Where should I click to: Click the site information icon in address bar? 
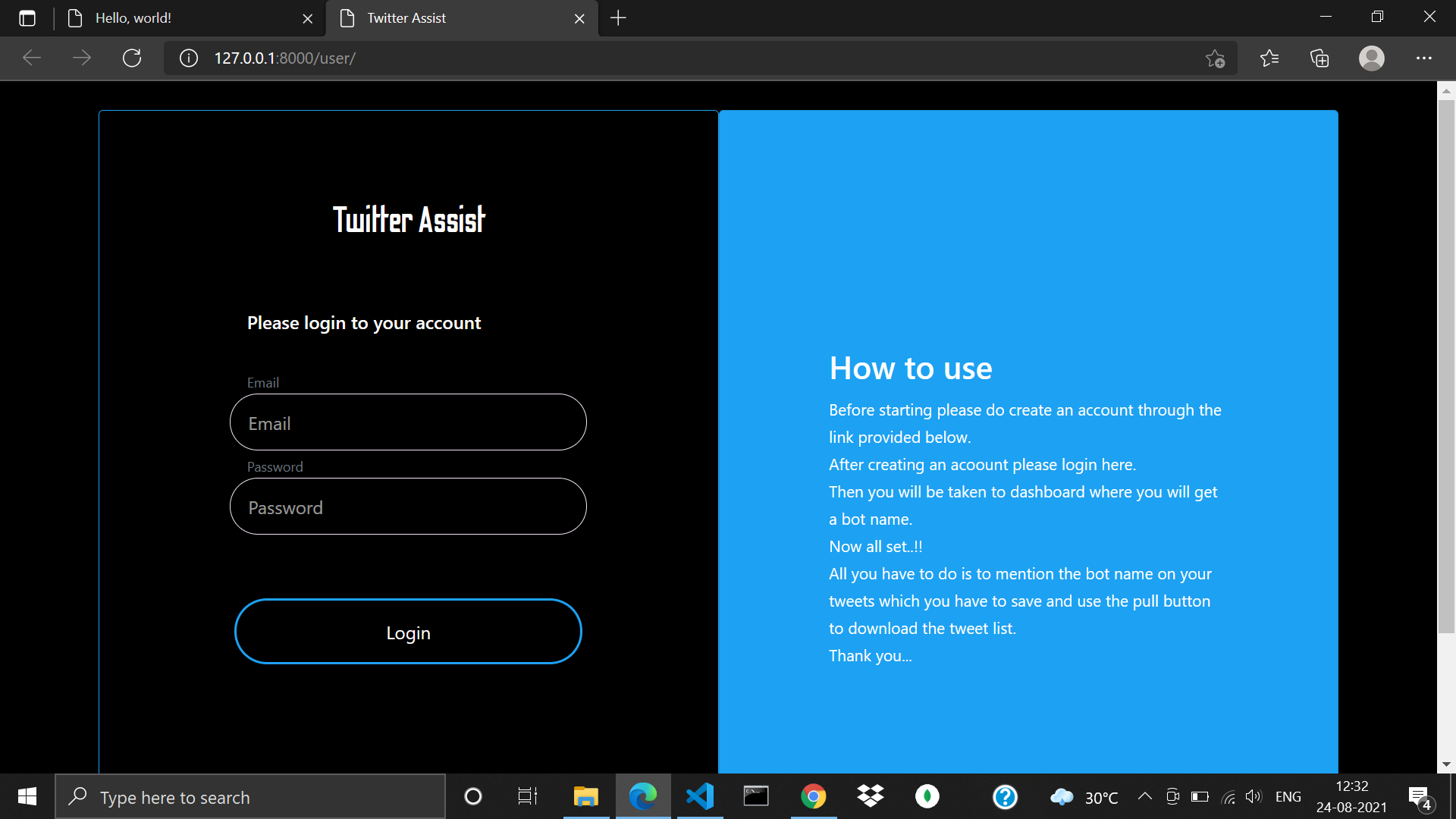[x=189, y=58]
